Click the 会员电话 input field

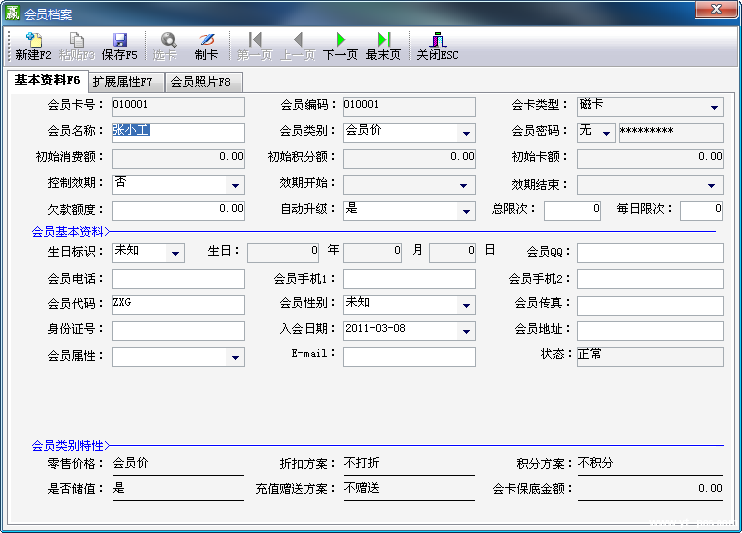[x=178, y=279]
